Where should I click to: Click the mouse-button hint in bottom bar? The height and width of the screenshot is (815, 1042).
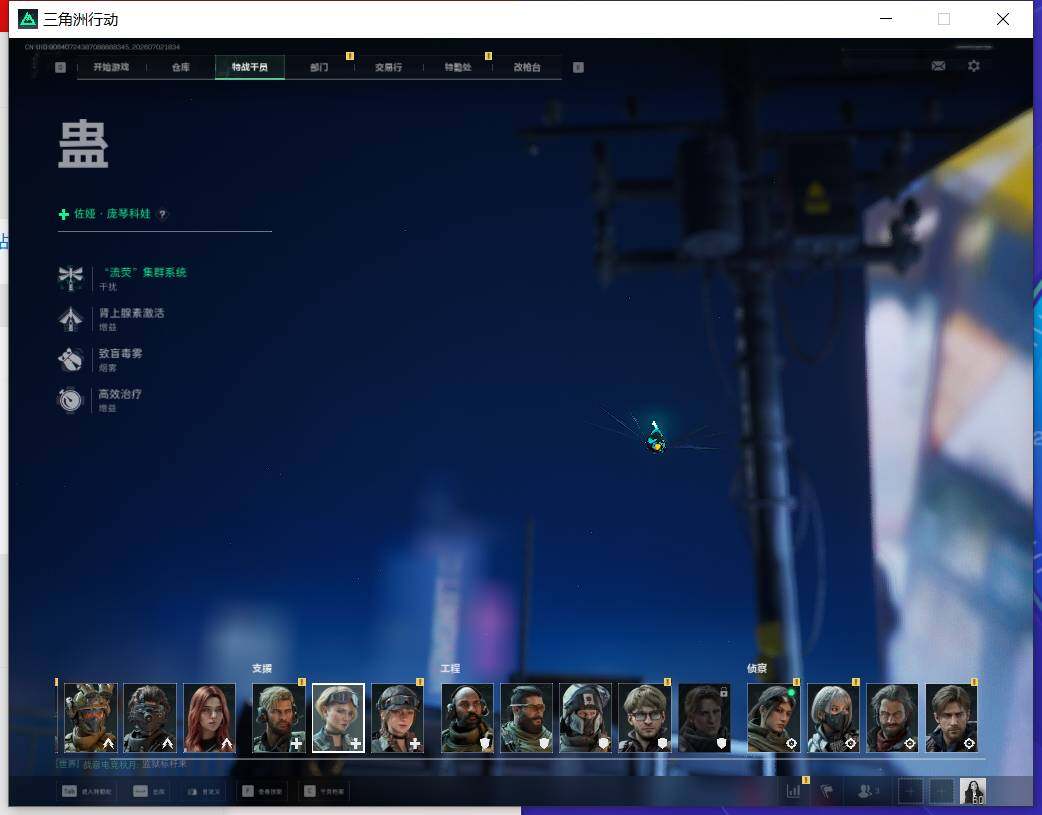click(x=192, y=792)
